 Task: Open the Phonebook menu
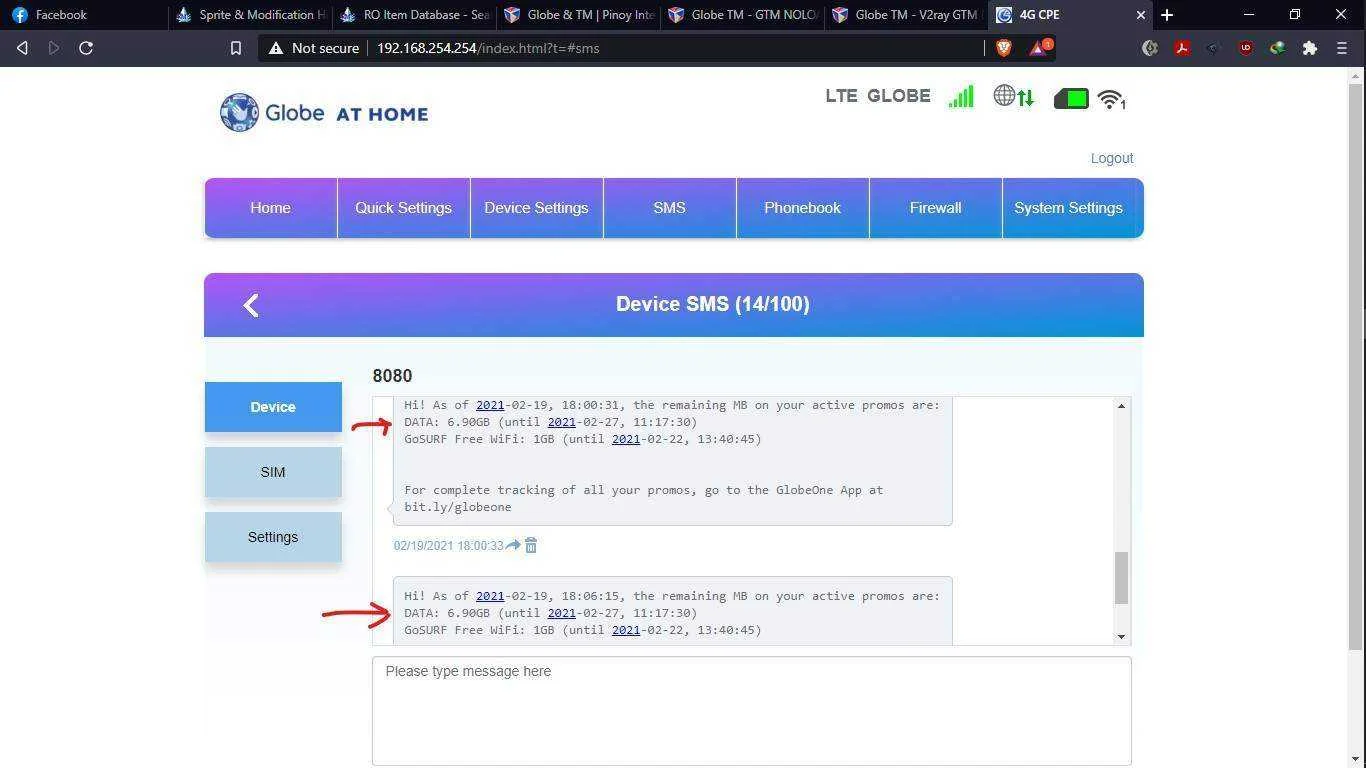point(802,208)
